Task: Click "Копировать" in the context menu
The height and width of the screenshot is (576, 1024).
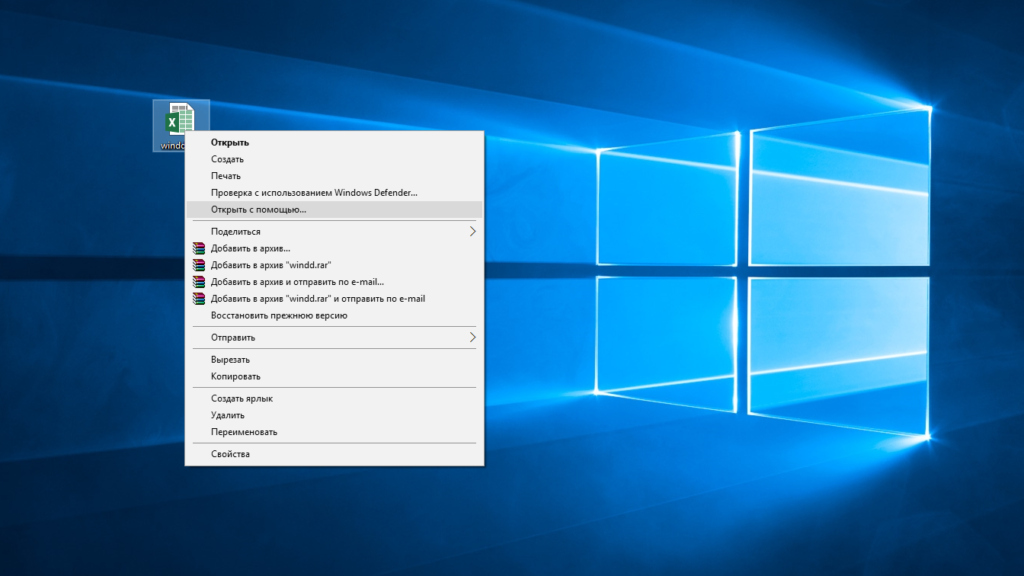Action: (235, 376)
